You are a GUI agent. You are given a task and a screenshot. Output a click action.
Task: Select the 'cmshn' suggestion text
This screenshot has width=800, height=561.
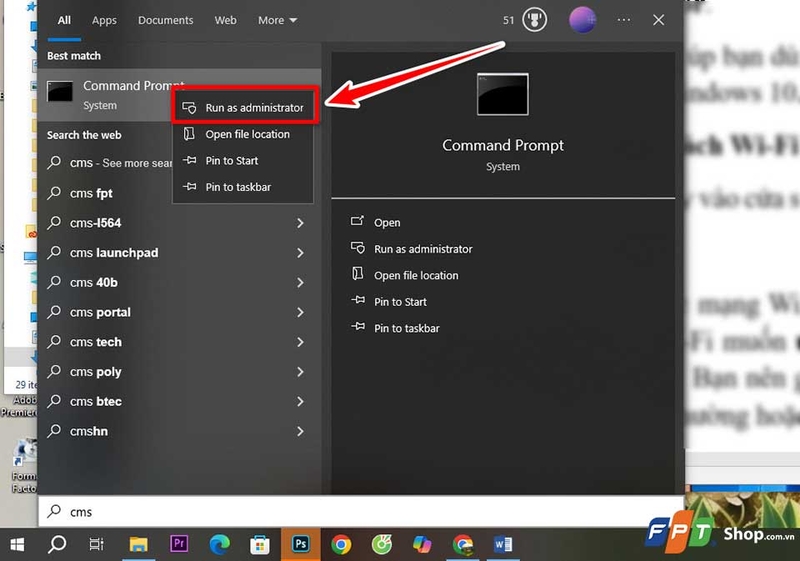[x=89, y=431]
